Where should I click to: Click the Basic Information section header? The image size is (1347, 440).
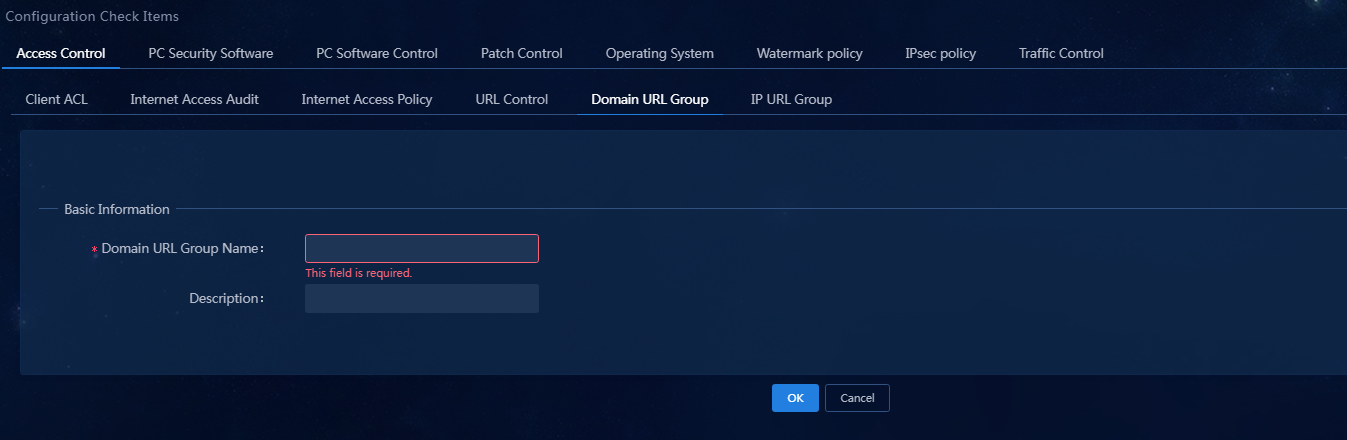(x=117, y=209)
